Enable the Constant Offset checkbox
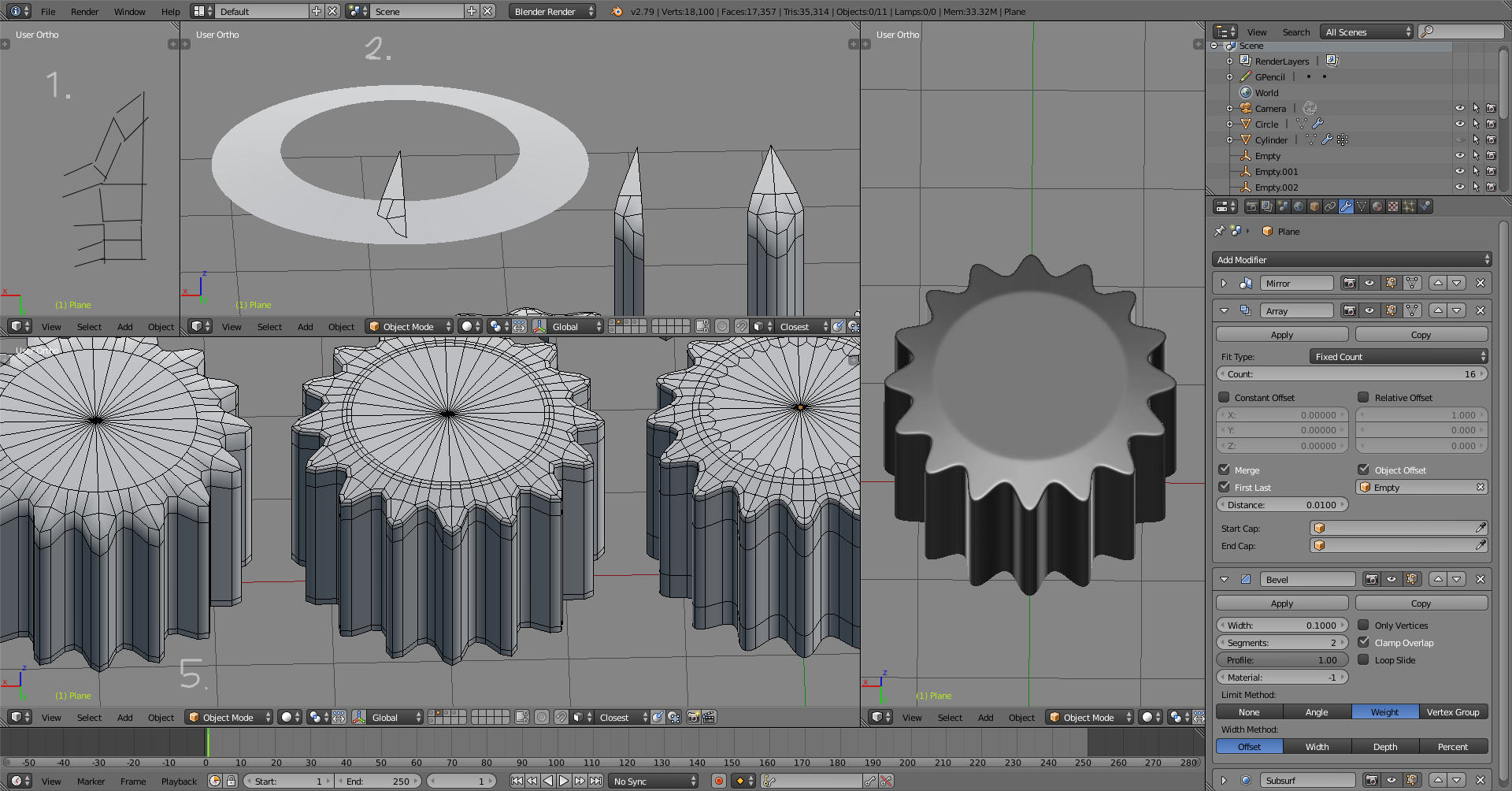The image size is (1512, 791). click(x=1224, y=397)
